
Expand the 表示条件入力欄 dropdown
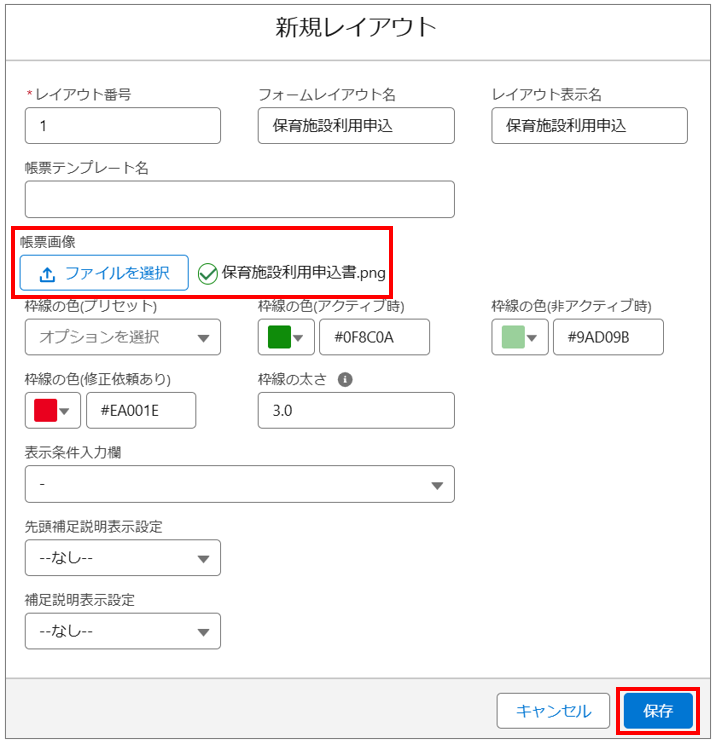[x=239, y=484]
